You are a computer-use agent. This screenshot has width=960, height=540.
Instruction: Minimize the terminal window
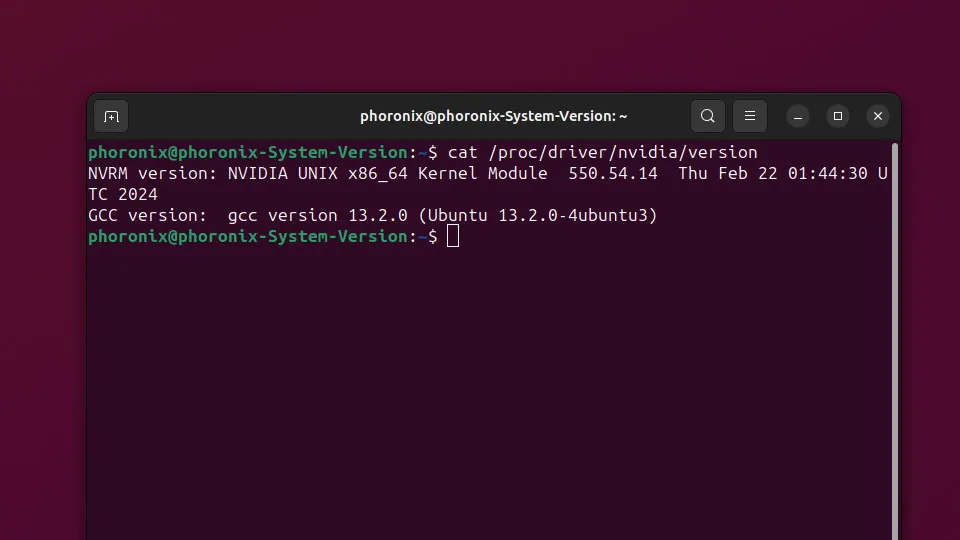798,116
